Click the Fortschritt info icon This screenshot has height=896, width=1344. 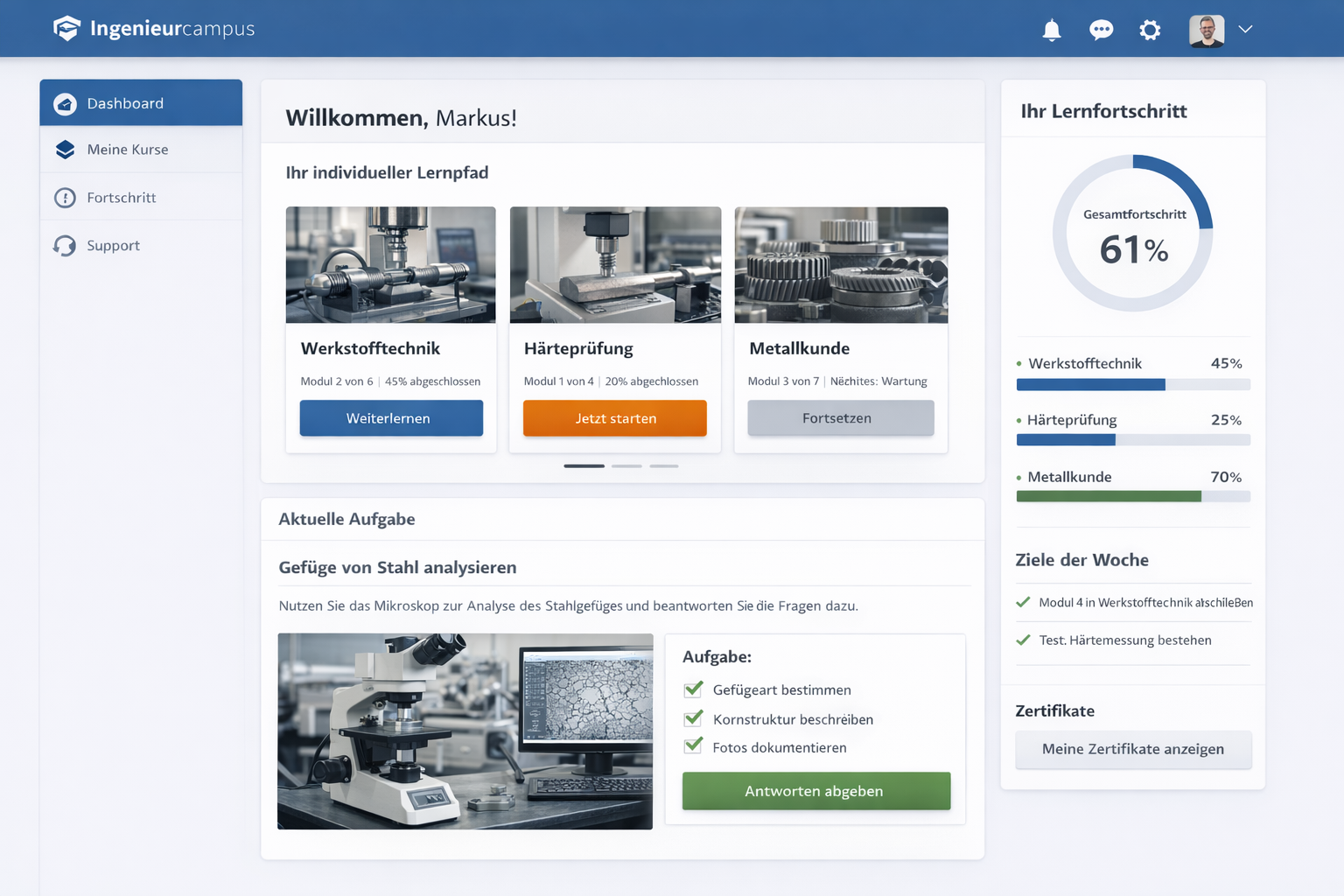[65, 198]
